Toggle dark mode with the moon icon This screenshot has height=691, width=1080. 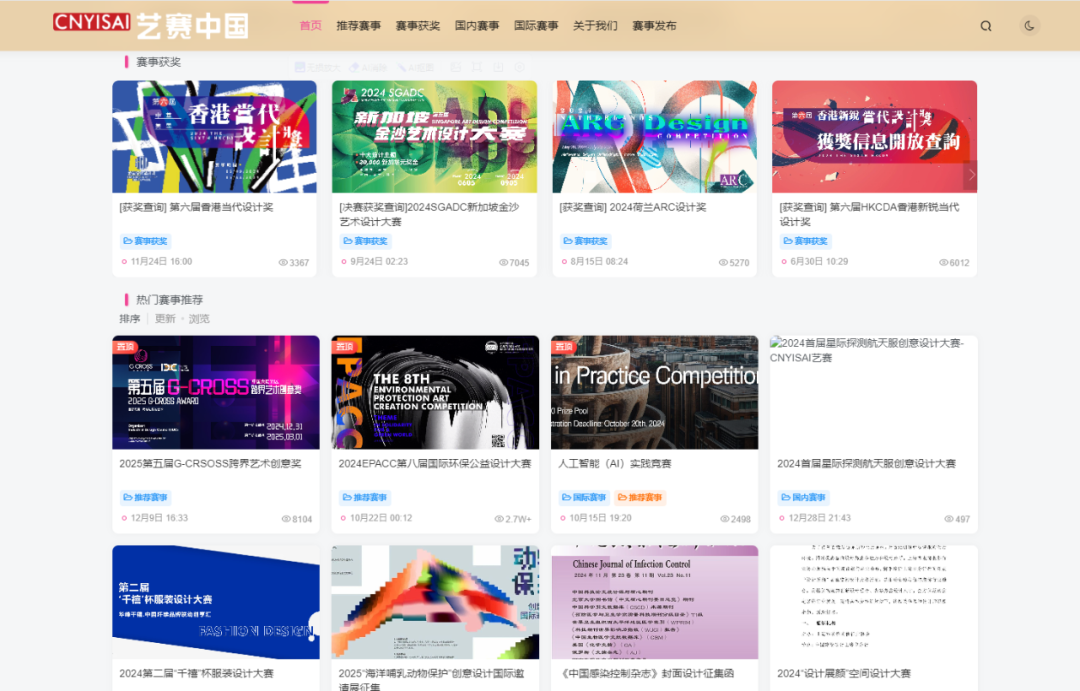click(x=1029, y=26)
